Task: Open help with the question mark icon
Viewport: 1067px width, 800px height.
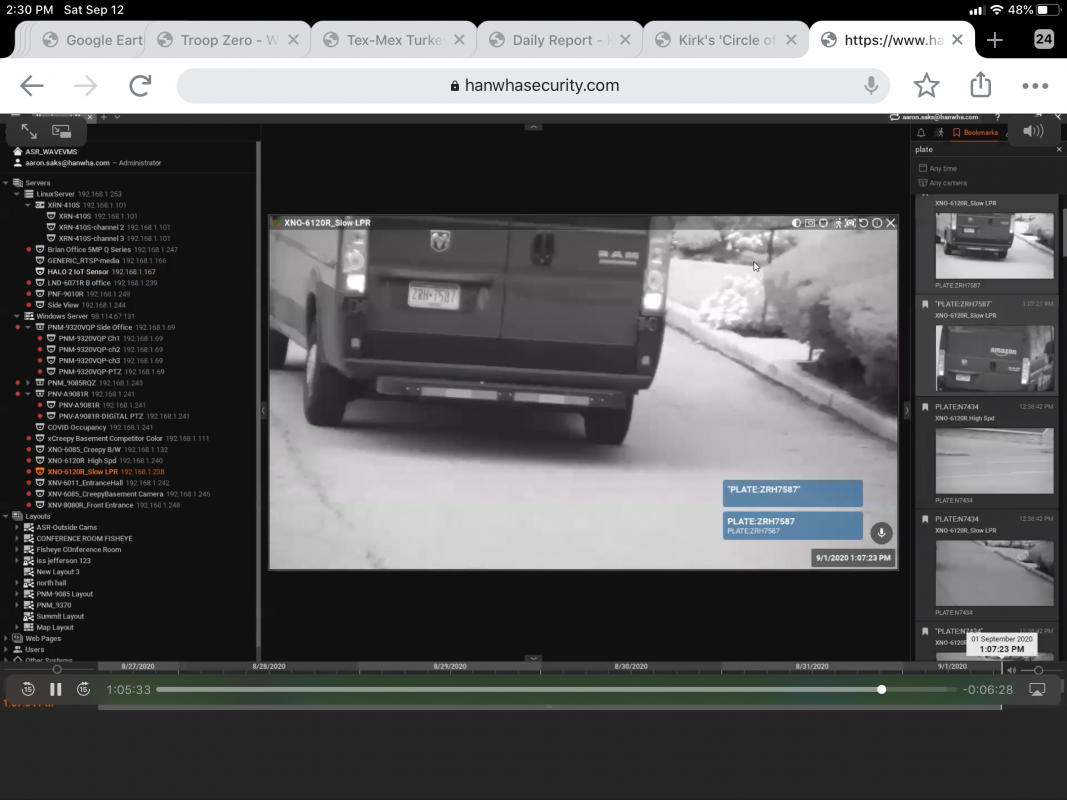Action: pyautogui.click(x=998, y=117)
